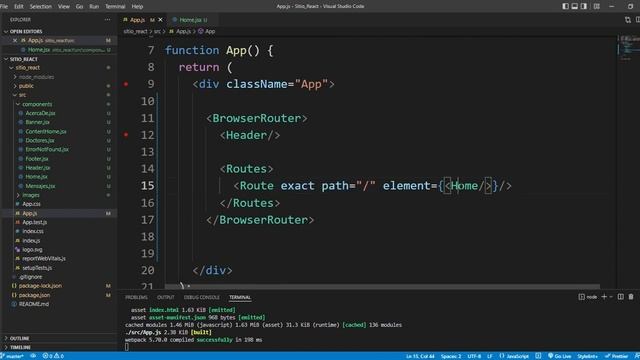Viewport: 640px width, 360px height.
Task: Open App.test.js file
Action: [34, 222]
